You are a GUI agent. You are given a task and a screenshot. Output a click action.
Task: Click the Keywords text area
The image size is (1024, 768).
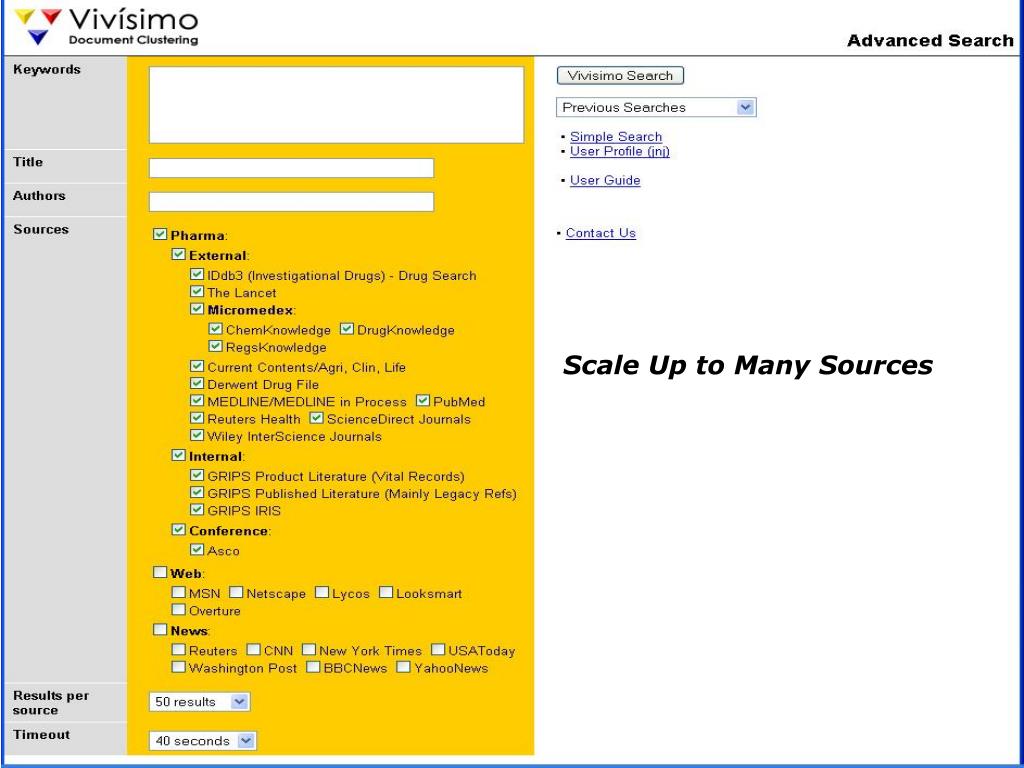(336, 104)
